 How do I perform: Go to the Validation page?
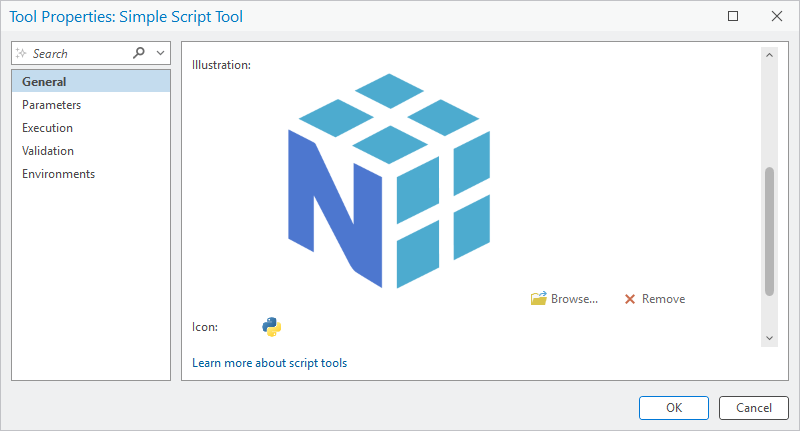click(x=48, y=151)
